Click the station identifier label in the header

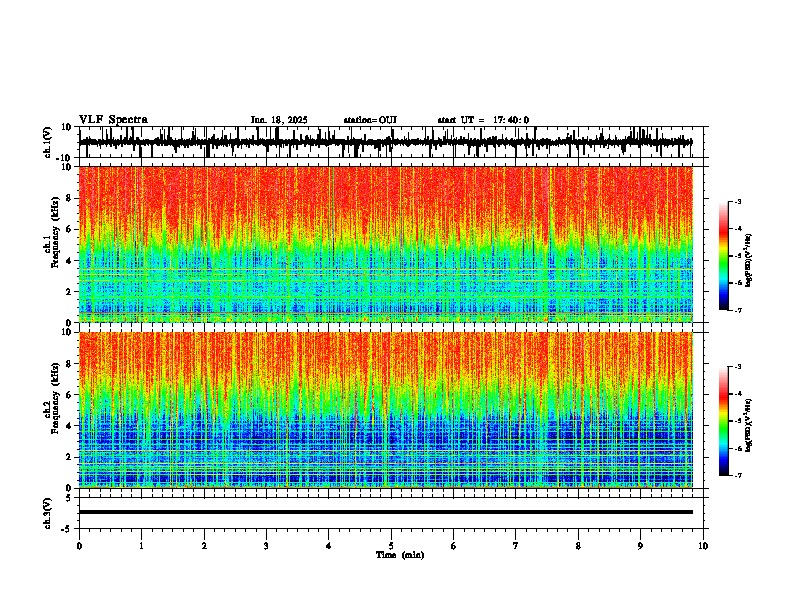pos(370,120)
